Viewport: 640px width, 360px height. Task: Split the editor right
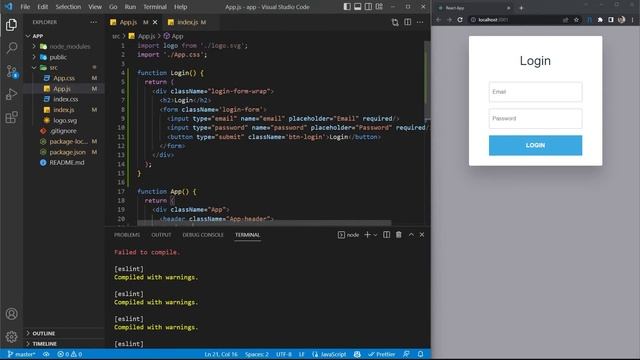click(408, 22)
